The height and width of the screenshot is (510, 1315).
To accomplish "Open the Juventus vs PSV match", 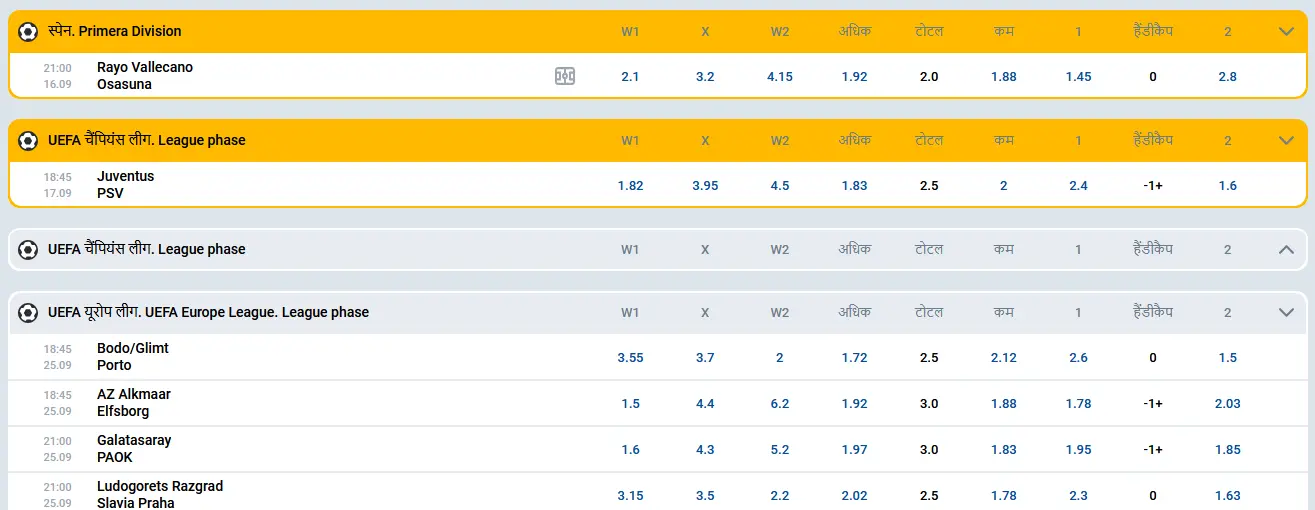I will tap(126, 185).
